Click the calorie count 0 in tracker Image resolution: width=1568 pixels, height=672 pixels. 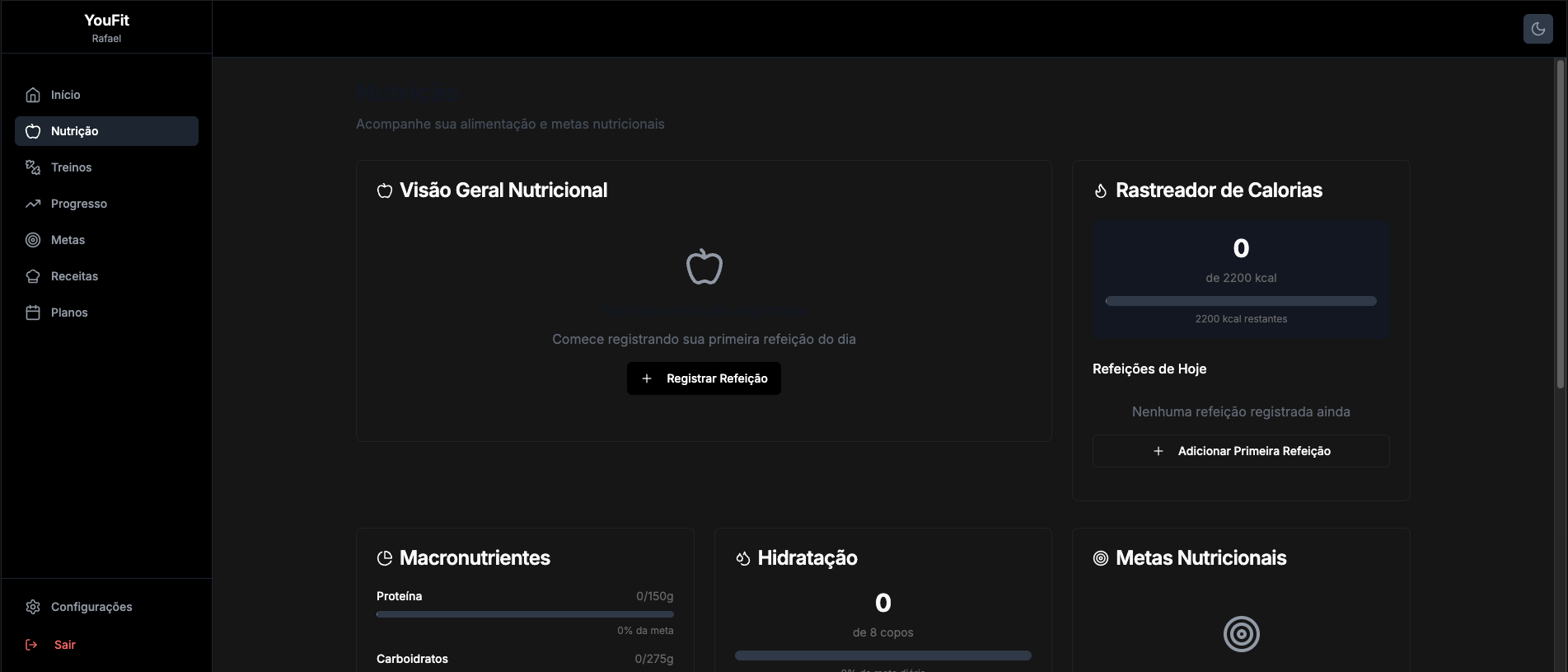(x=1241, y=248)
